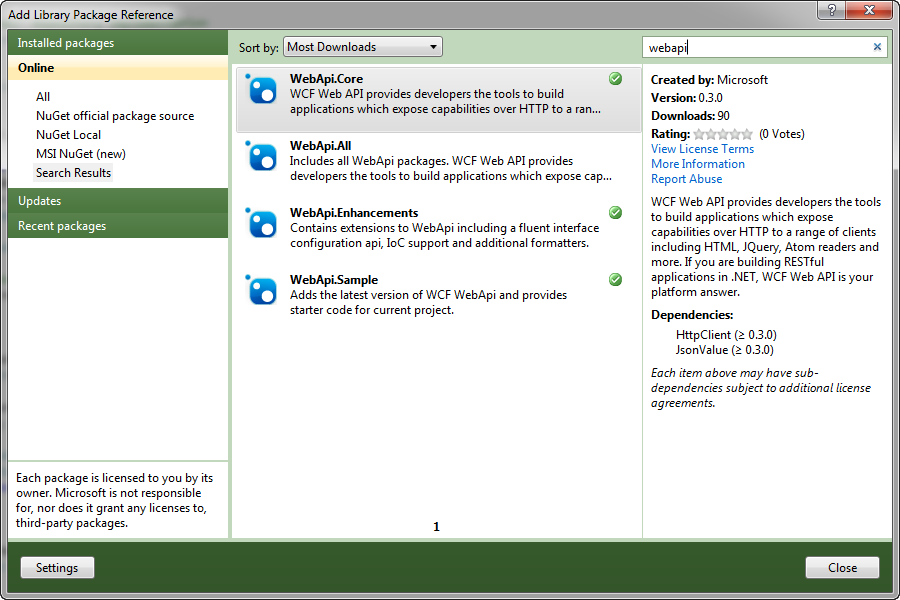Screen dimensions: 900x600
Task: Click the WebApi.All package icon
Action: point(261,156)
